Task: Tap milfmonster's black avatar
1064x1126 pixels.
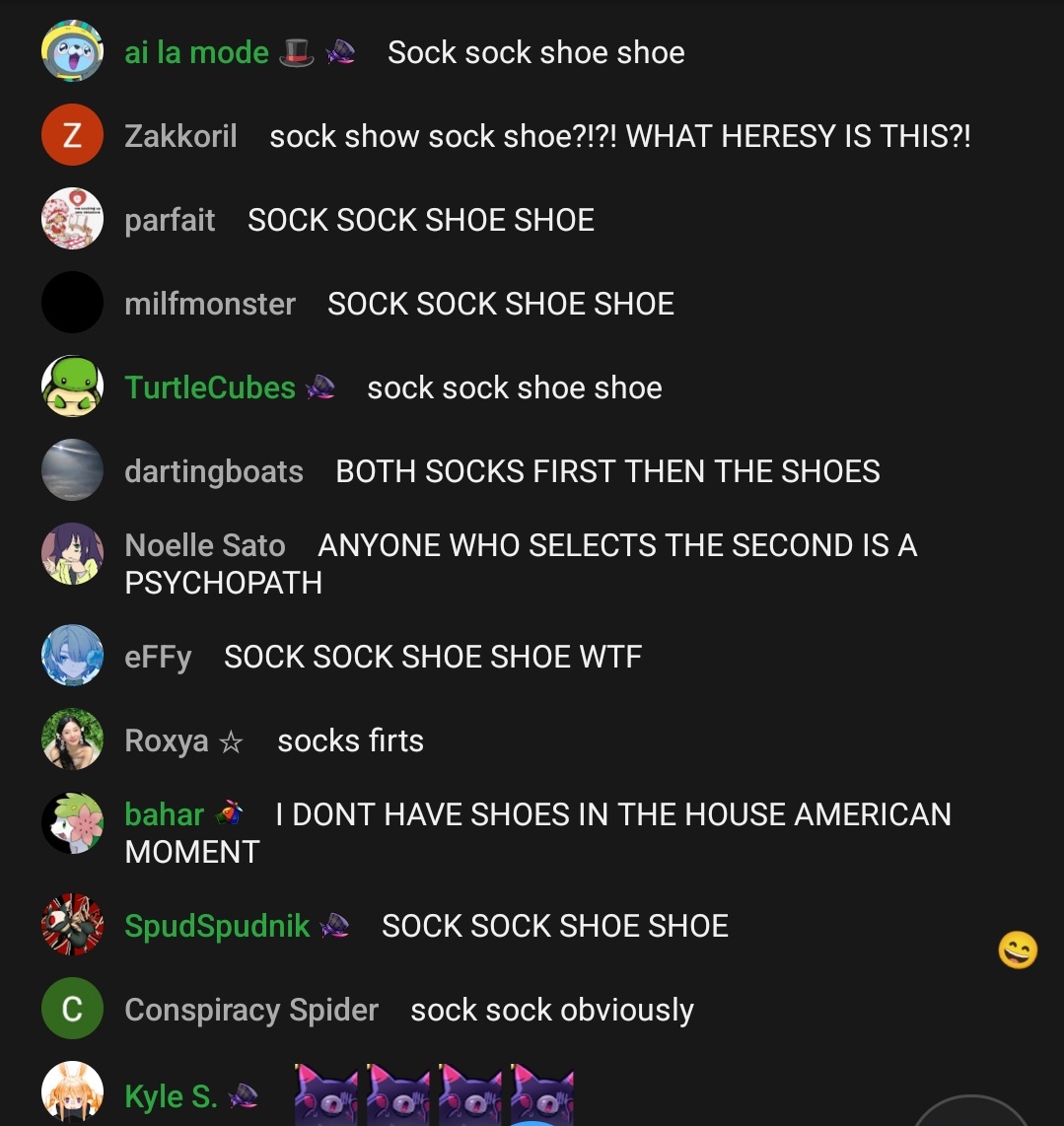Action: click(x=72, y=303)
